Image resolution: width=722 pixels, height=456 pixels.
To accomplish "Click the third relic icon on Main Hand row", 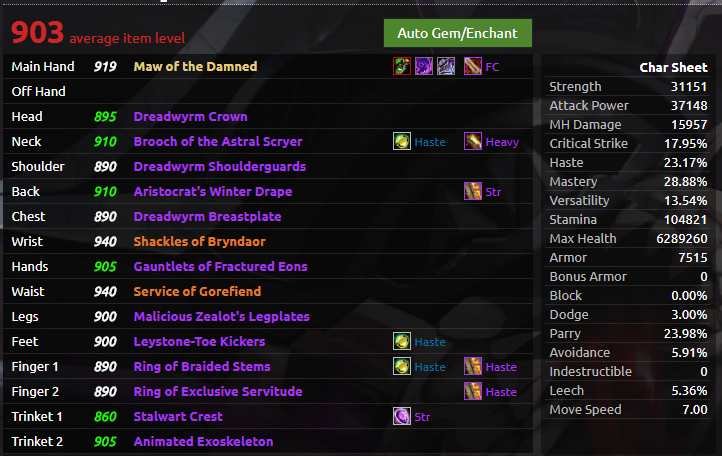I will tap(446, 66).
